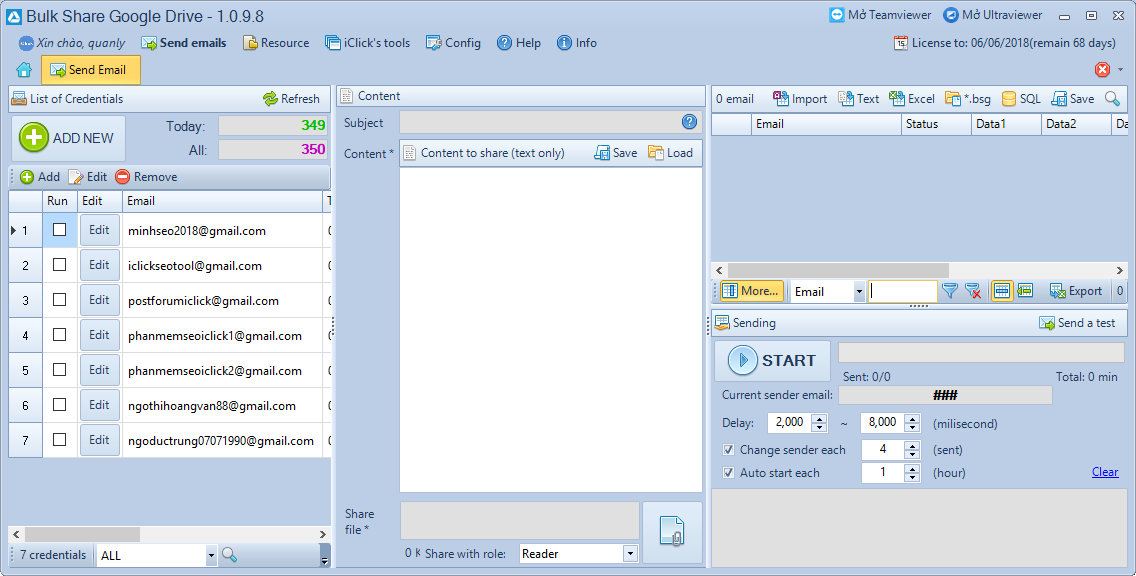Check Run box for postforumiclick@gmail.com

tap(59, 299)
